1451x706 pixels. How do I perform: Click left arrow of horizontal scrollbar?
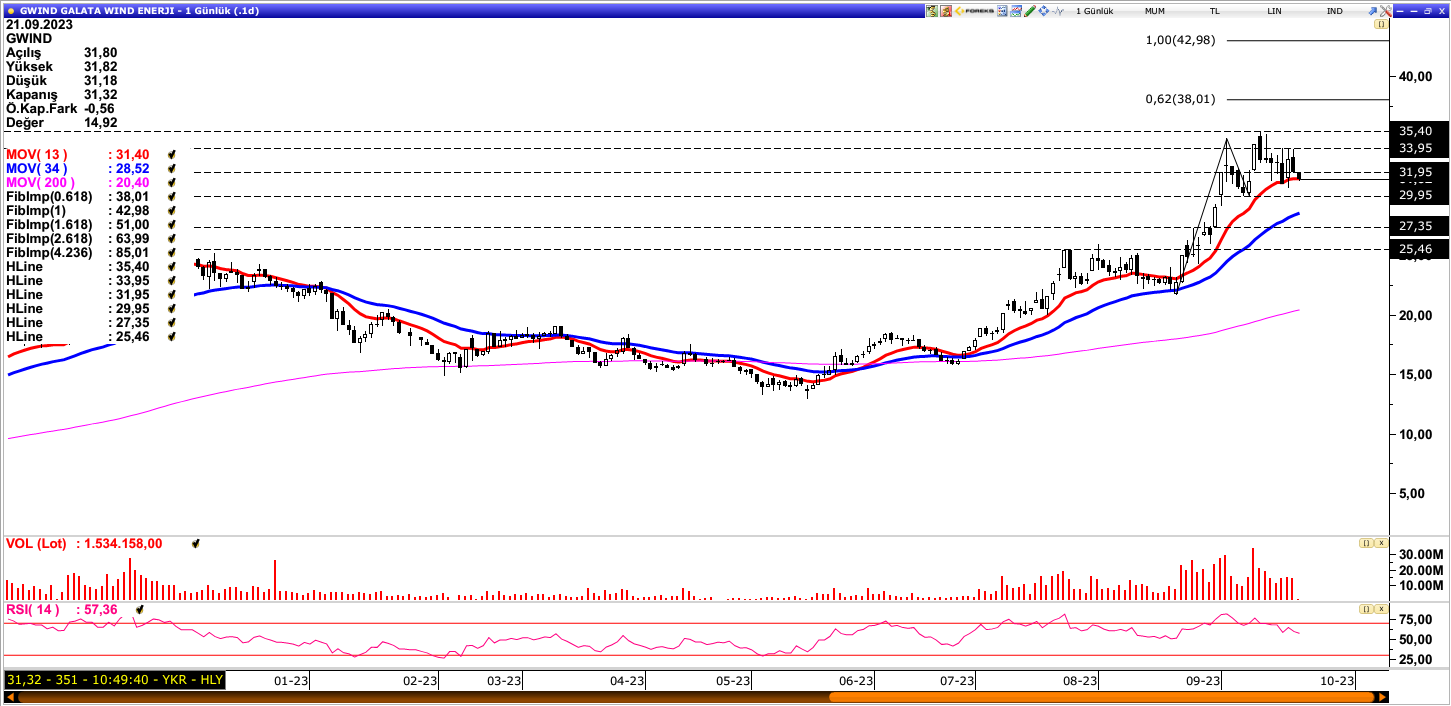10,697
